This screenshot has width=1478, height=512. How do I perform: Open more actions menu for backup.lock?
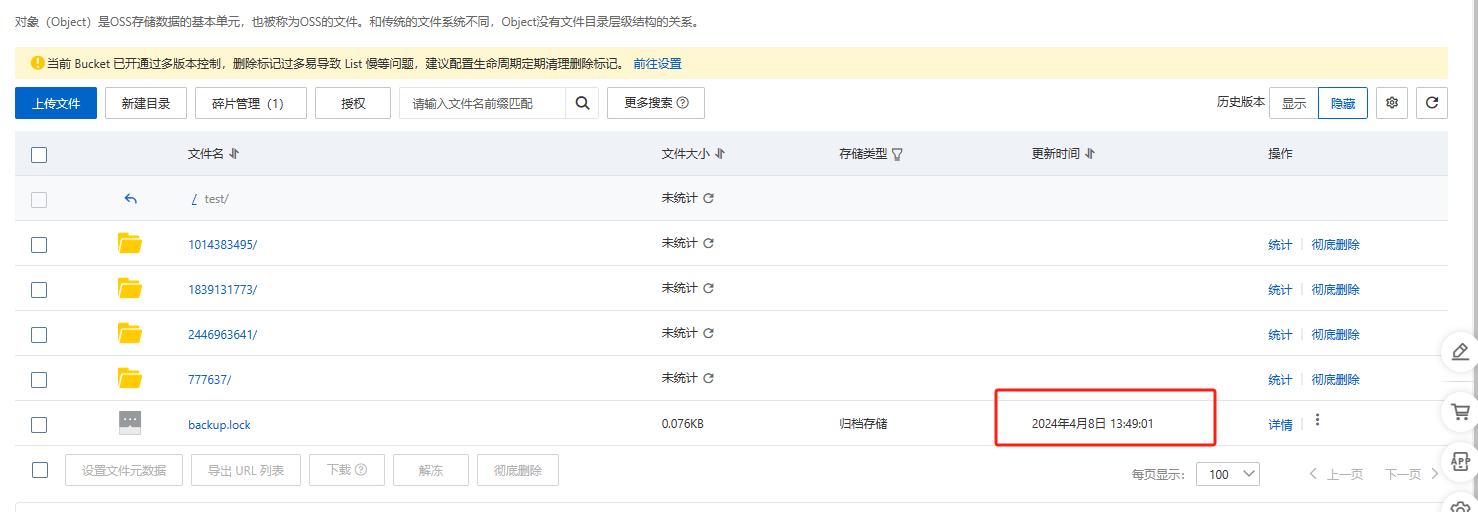point(1318,421)
